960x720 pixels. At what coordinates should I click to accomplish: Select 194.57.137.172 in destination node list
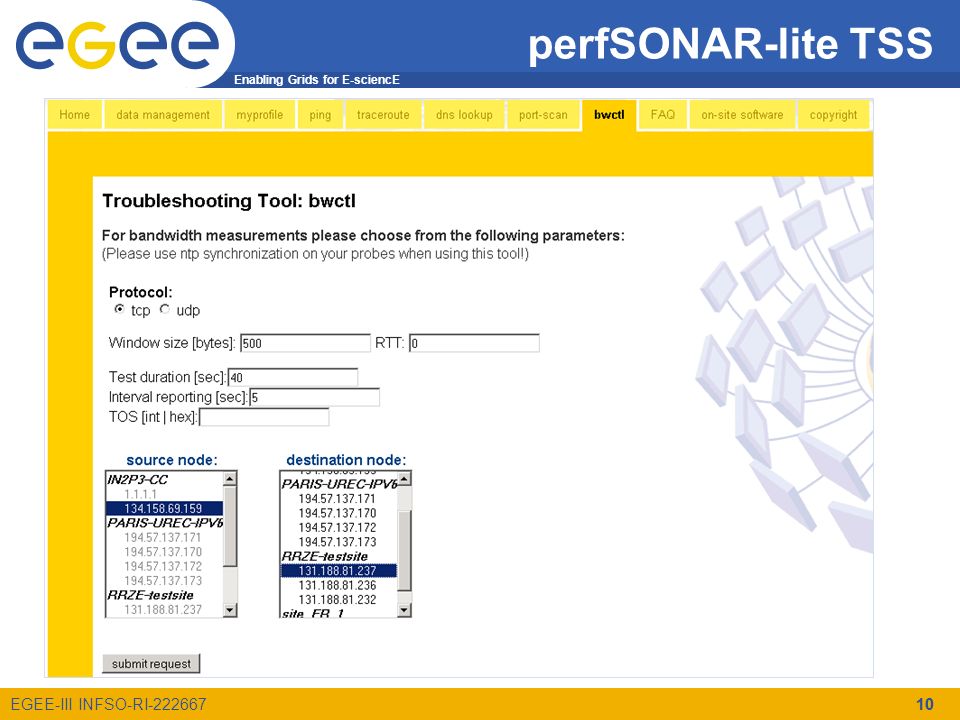(339, 528)
